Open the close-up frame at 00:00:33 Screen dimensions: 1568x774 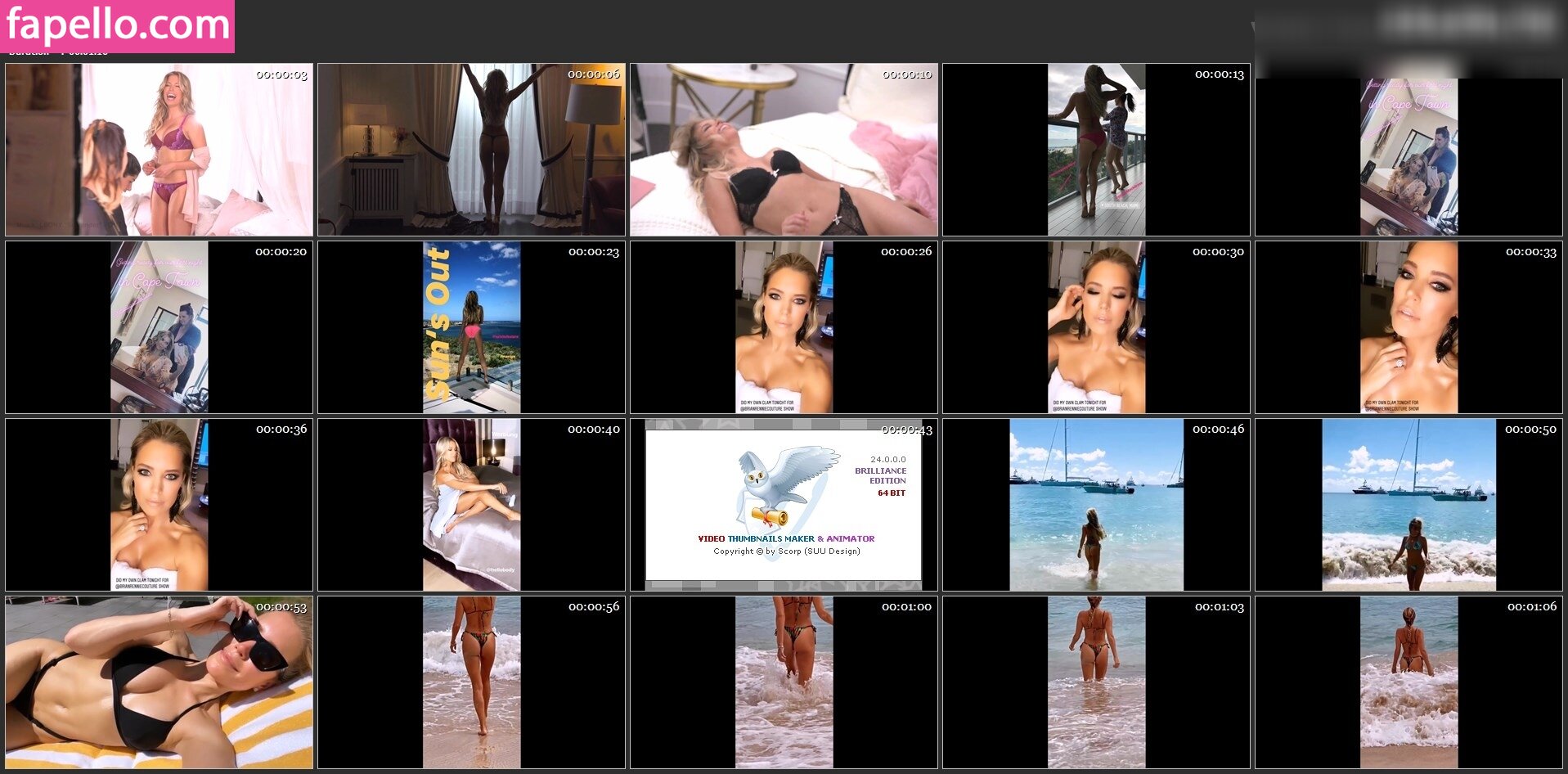(1409, 327)
